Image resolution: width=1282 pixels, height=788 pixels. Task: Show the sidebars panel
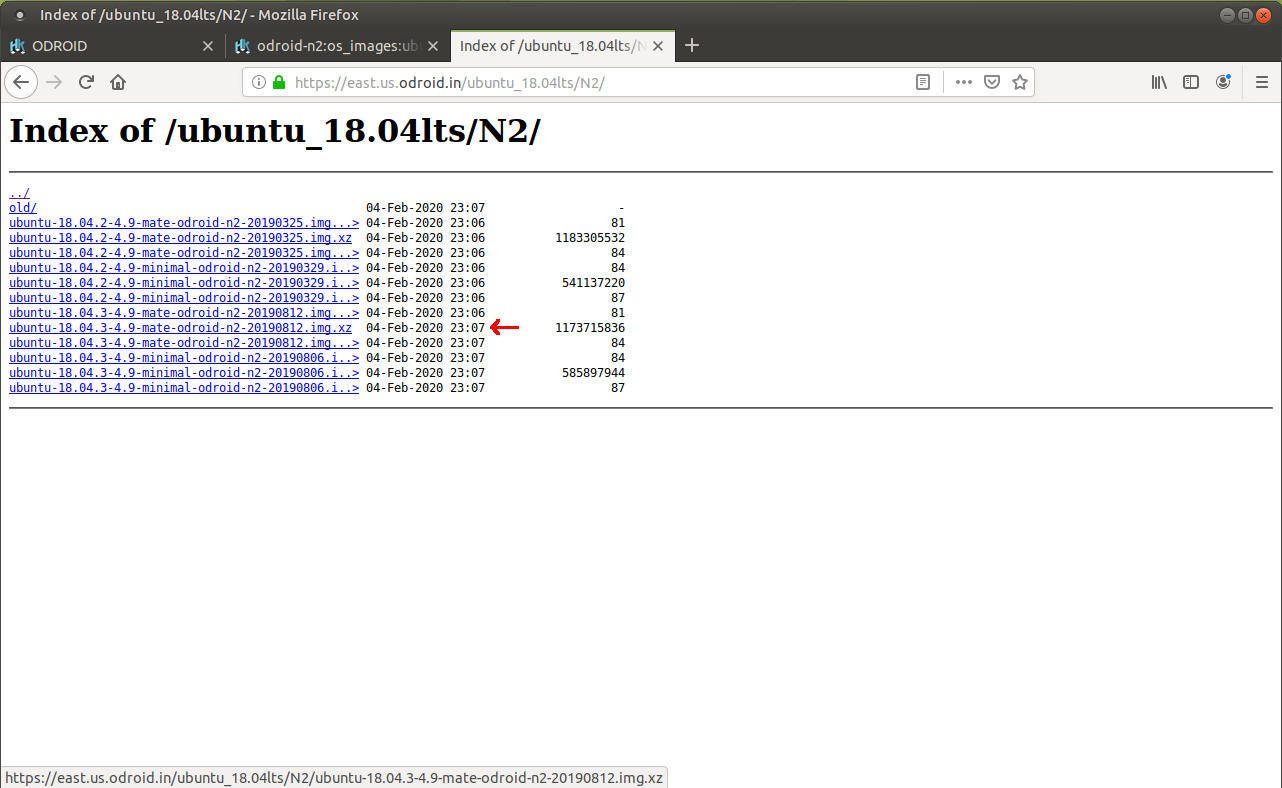point(1190,82)
